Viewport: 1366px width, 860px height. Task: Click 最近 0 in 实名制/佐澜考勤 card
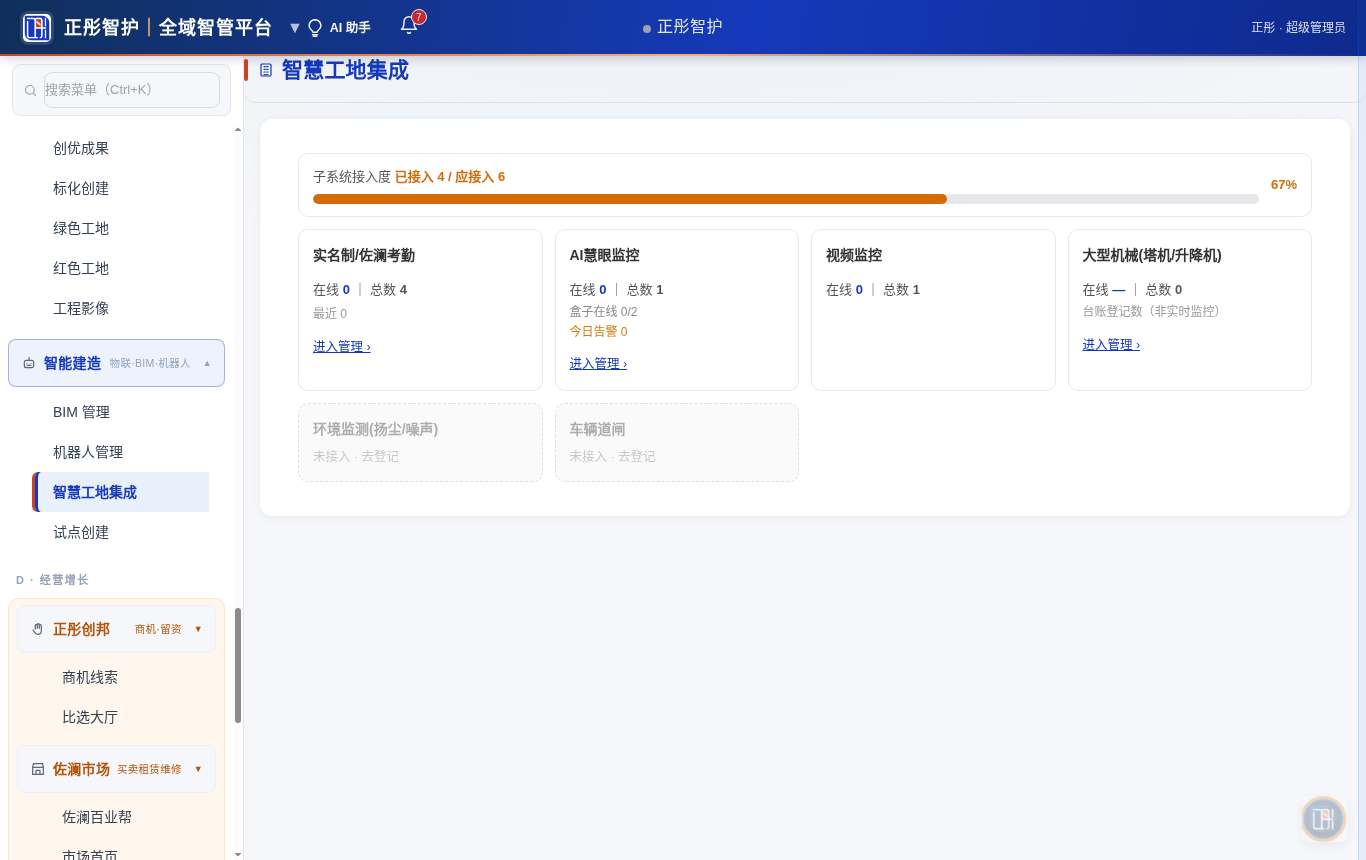[x=330, y=313]
